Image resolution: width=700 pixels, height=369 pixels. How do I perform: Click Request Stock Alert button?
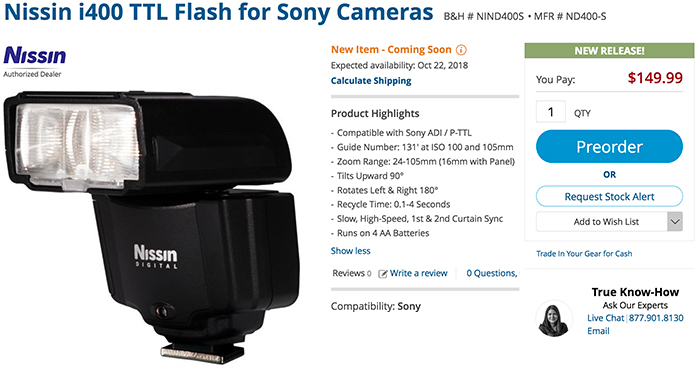coord(609,196)
